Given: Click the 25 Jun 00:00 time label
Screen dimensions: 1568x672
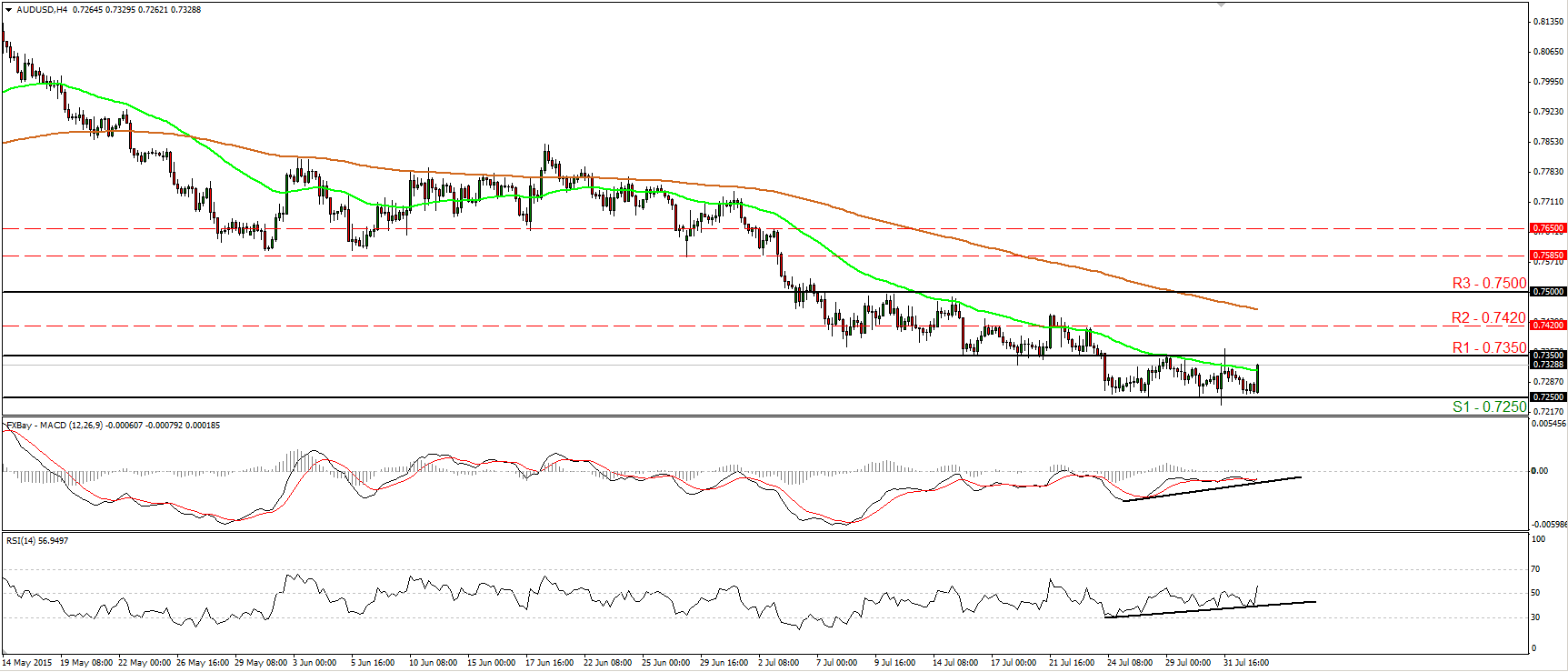Looking at the screenshot, I should (x=666, y=663).
